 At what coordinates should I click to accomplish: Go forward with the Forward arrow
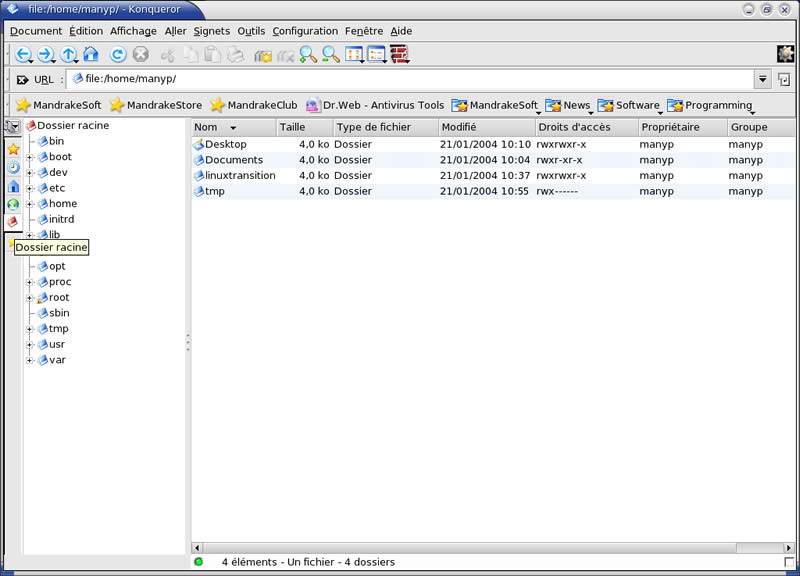point(45,54)
